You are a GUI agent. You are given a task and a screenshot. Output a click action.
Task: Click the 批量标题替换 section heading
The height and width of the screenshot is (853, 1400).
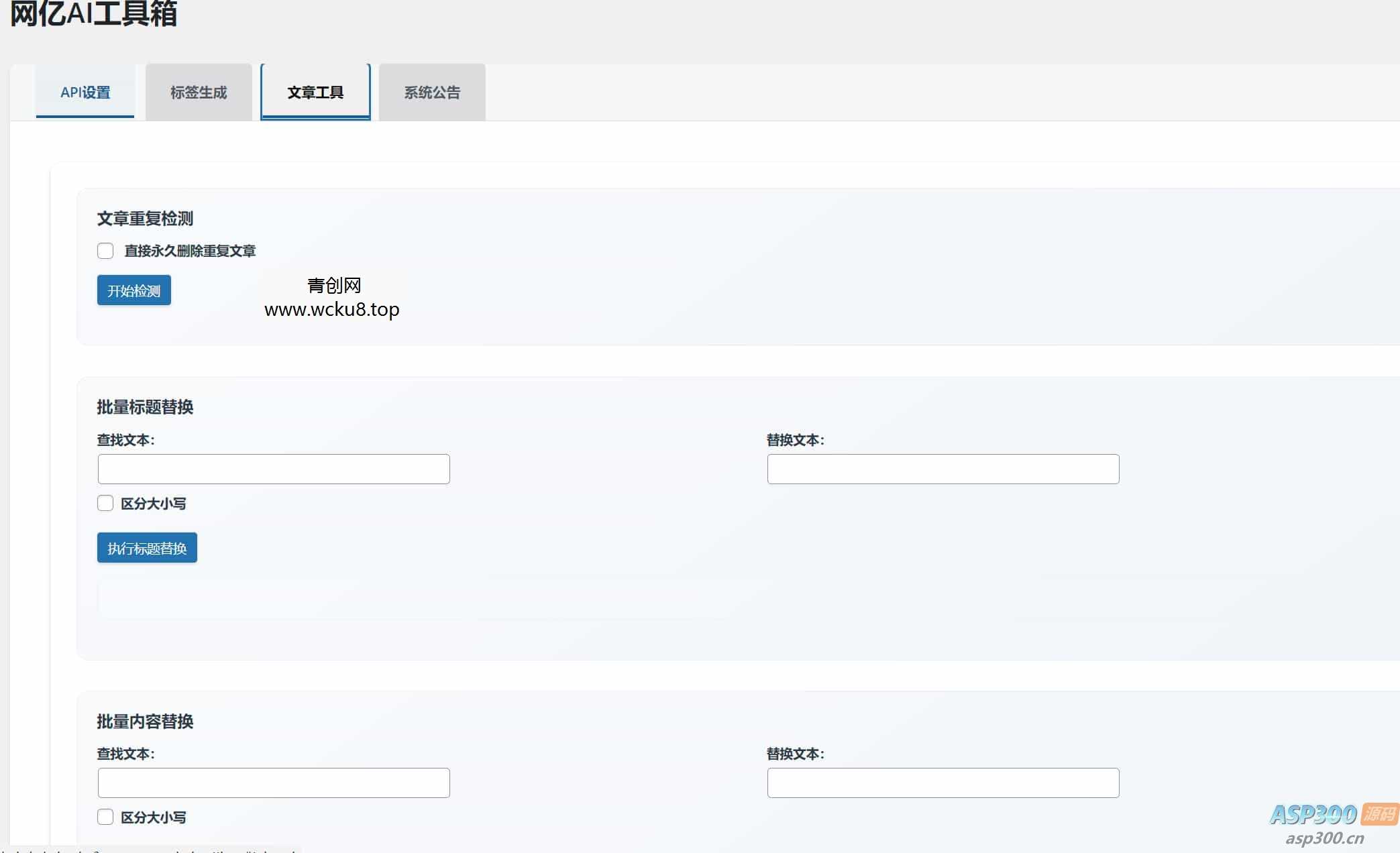145,407
